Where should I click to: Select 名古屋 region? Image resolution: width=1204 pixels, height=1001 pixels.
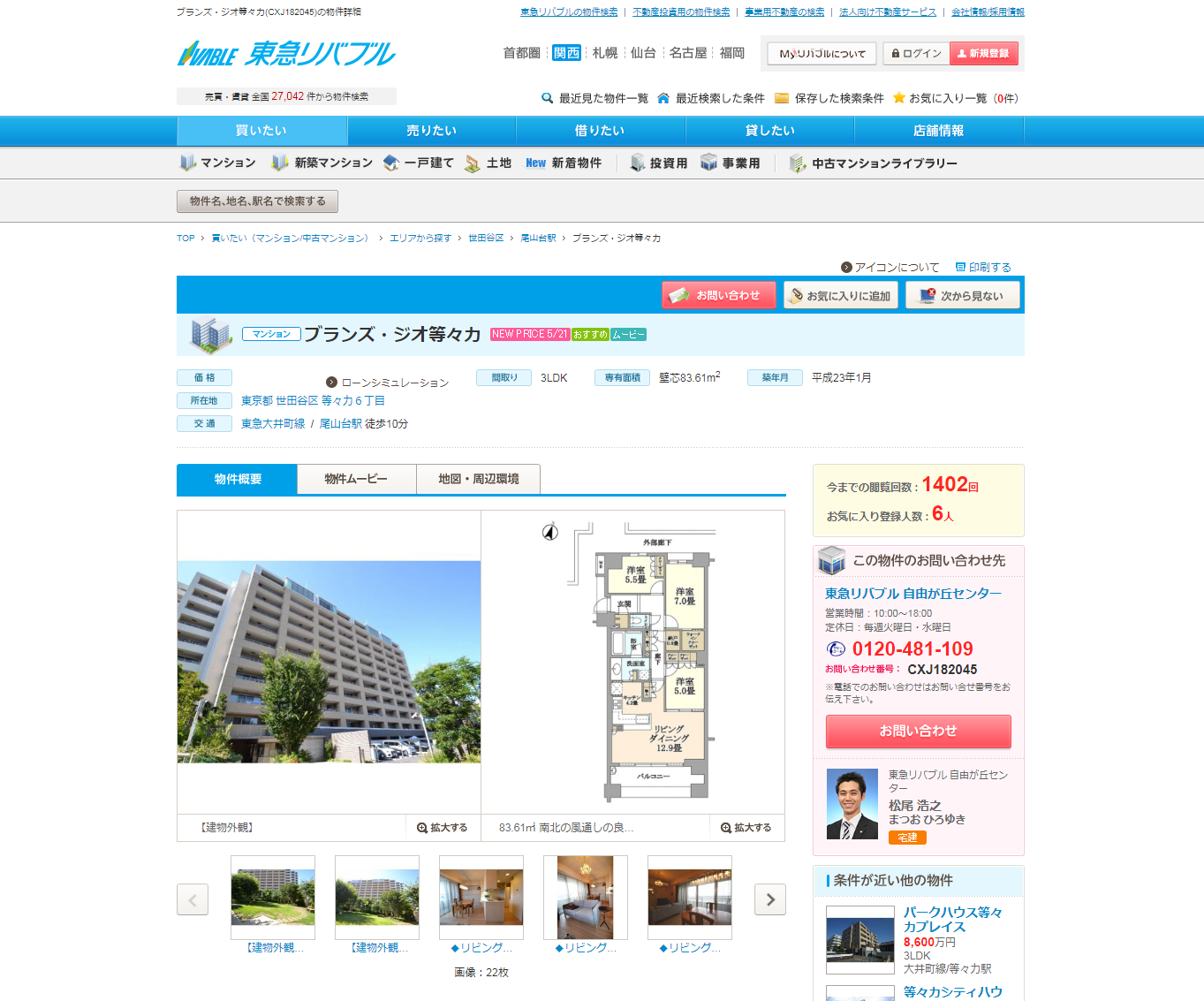pyautogui.click(x=688, y=53)
